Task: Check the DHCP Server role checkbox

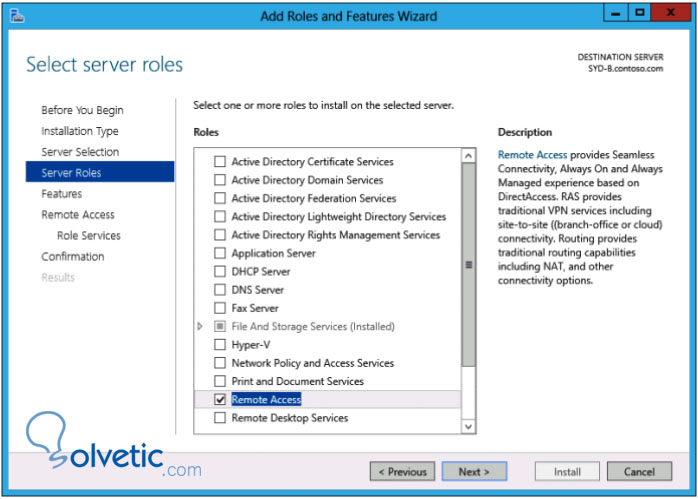Action: pos(220,271)
